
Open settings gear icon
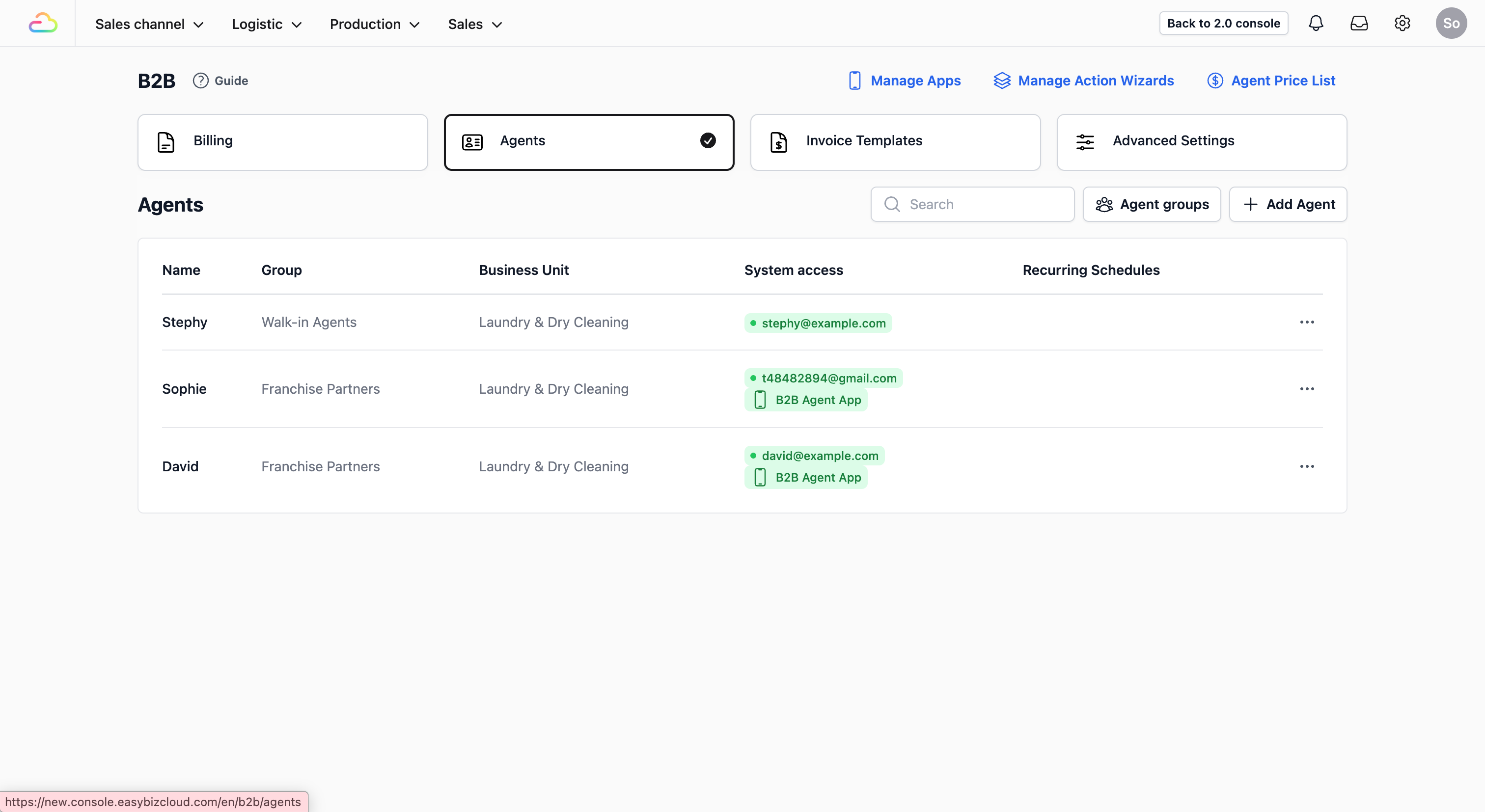coord(1402,23)
